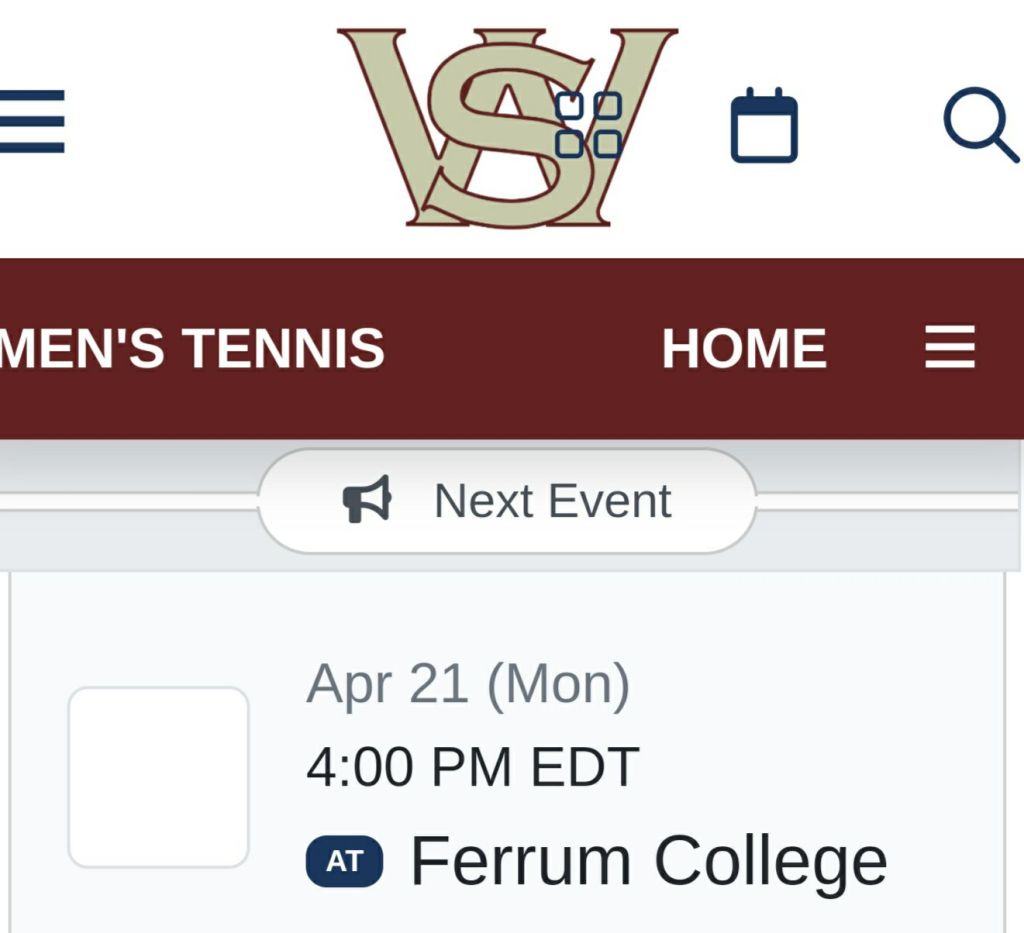This screenshot has height=933, width=1024.
Task: Click the MEN'S TENNIS sport title
Action: 192,349
